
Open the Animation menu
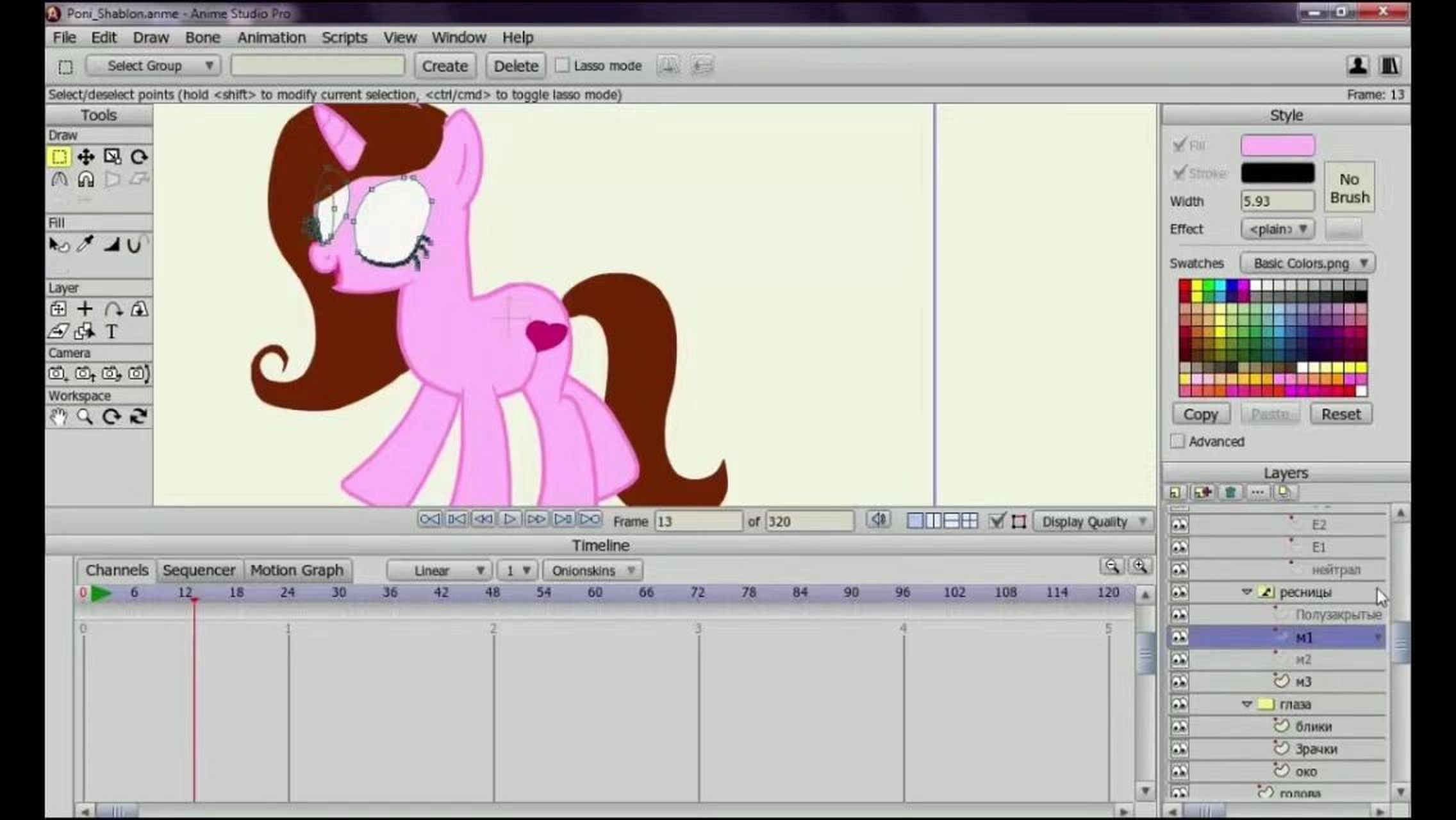click(272, 37)
